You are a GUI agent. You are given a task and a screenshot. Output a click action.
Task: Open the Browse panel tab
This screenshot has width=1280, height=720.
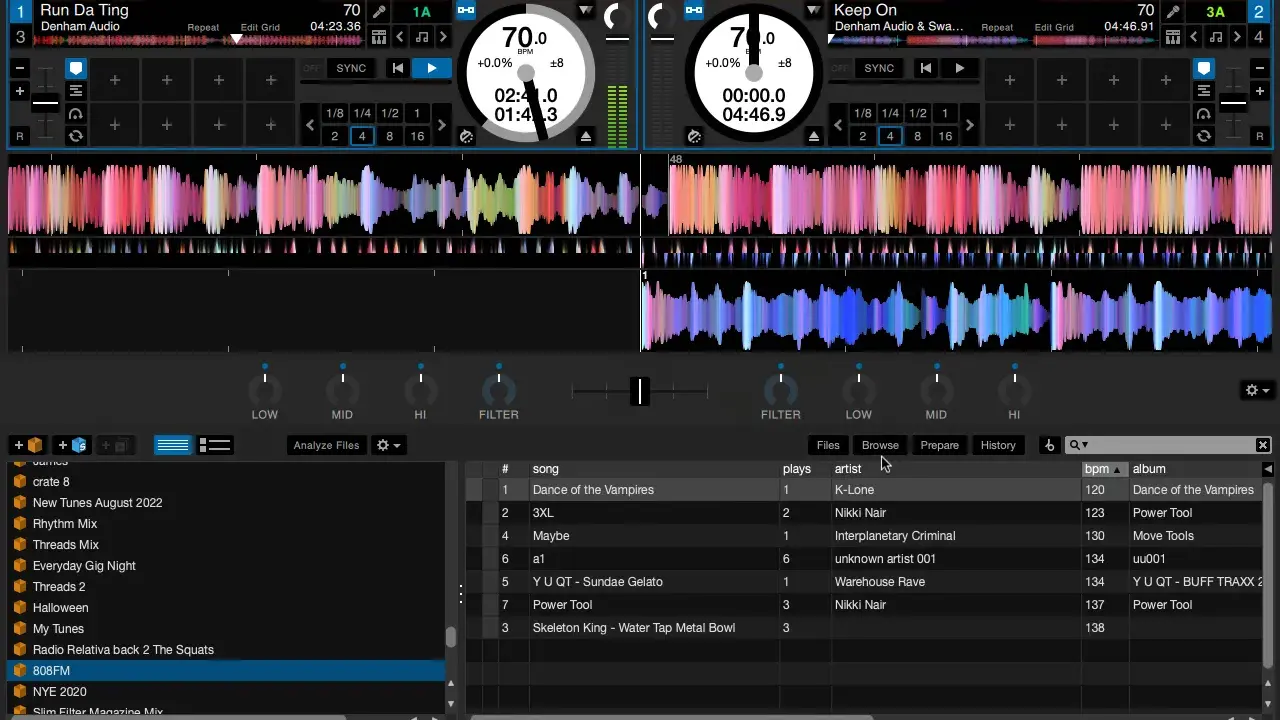coord(880,445)
